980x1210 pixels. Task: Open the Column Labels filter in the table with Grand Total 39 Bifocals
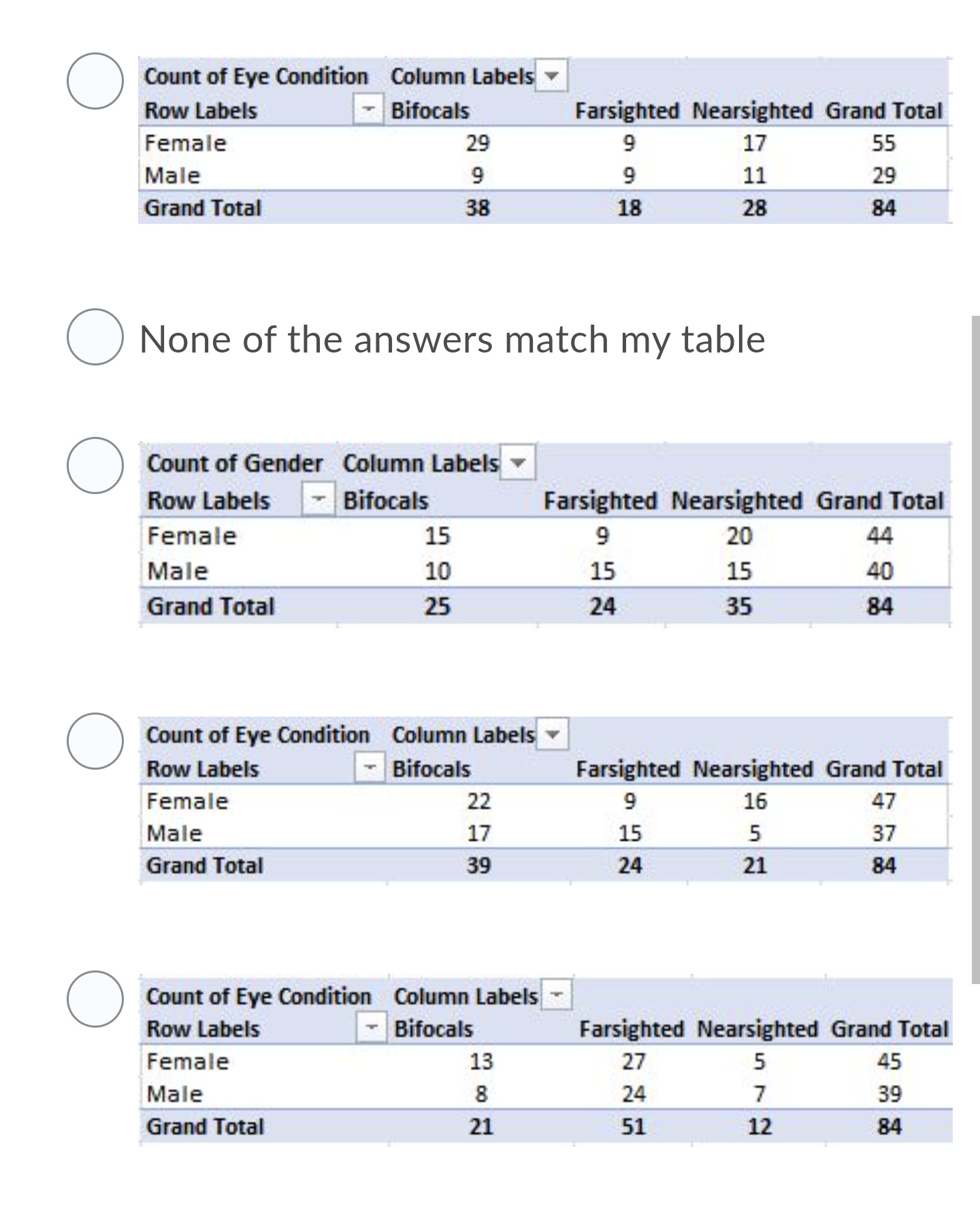pyautogui.click(x=552, y=735)
